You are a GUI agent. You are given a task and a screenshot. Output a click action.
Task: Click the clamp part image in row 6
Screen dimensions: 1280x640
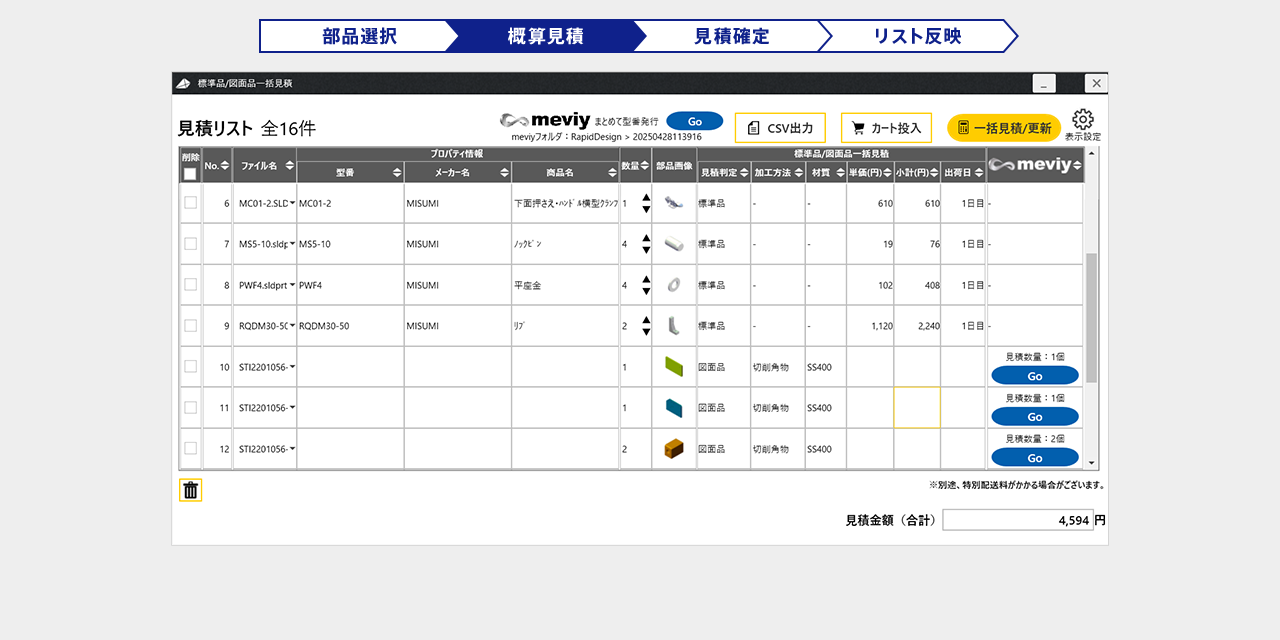pos(673,203)
